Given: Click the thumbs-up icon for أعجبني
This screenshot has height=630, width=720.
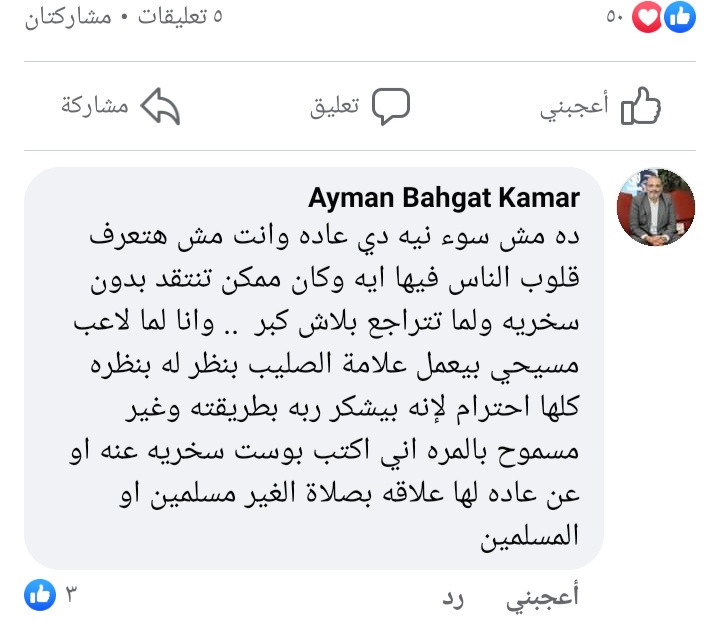Looking at the screenshot, I should (x=641, y=106).
